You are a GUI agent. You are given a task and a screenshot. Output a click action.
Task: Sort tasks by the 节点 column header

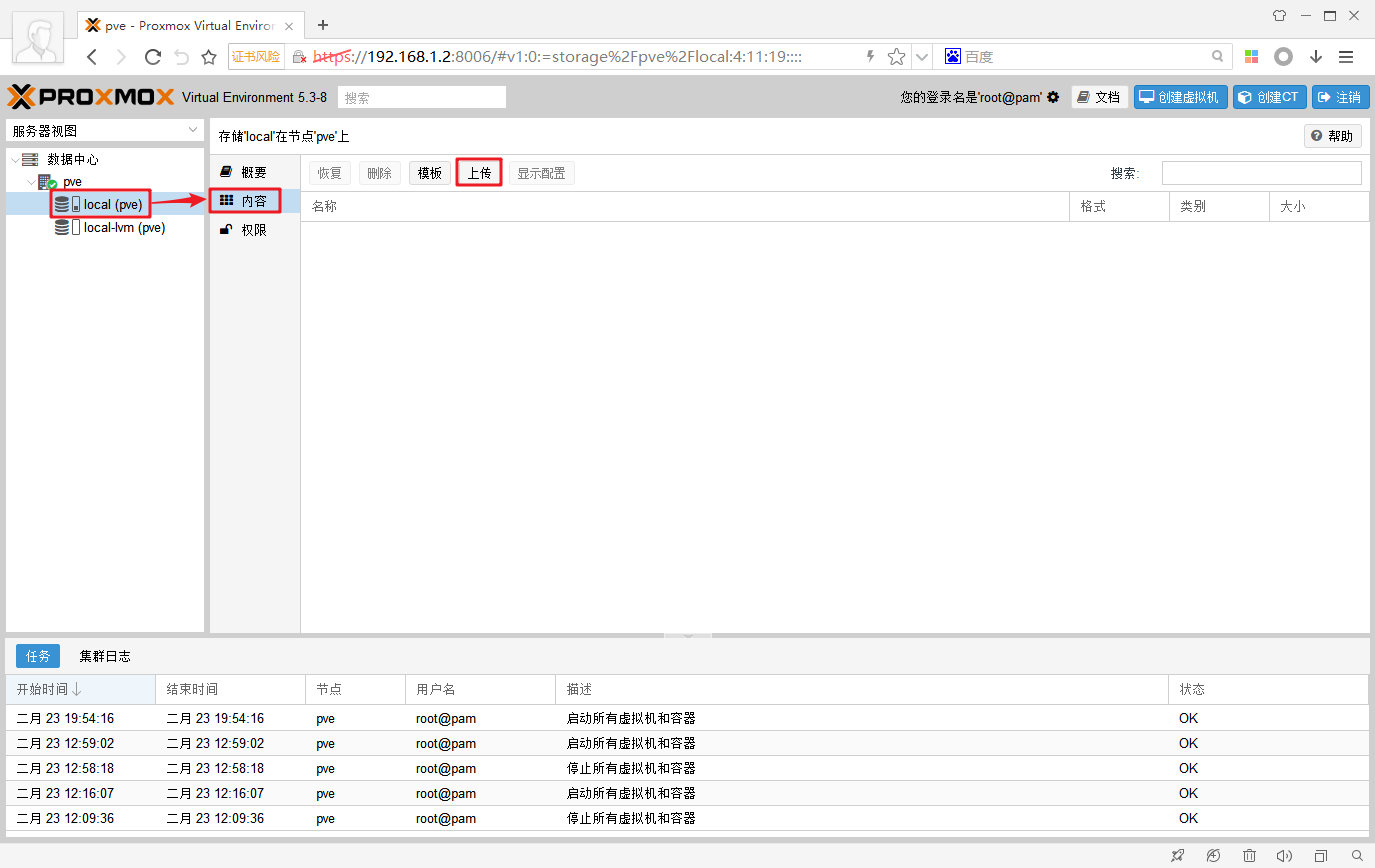[355, 689]
